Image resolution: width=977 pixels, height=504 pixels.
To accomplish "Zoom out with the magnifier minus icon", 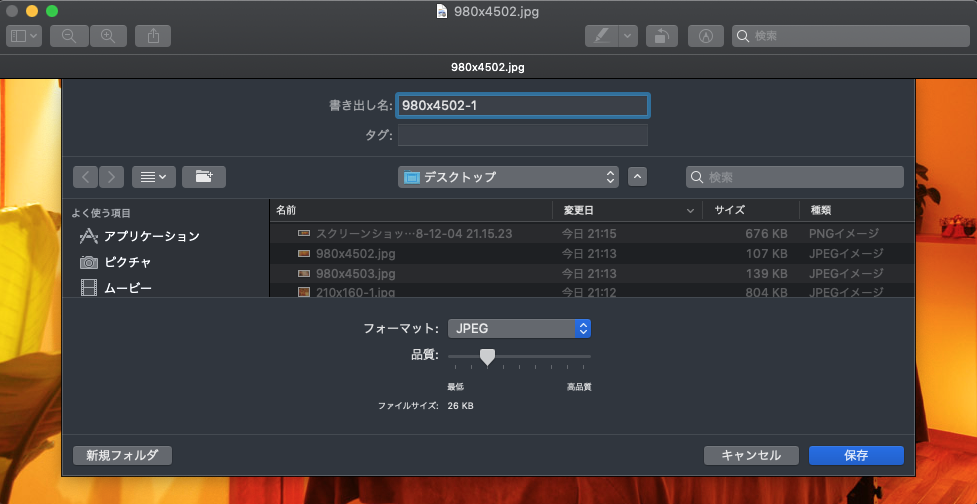I will 69,36.
